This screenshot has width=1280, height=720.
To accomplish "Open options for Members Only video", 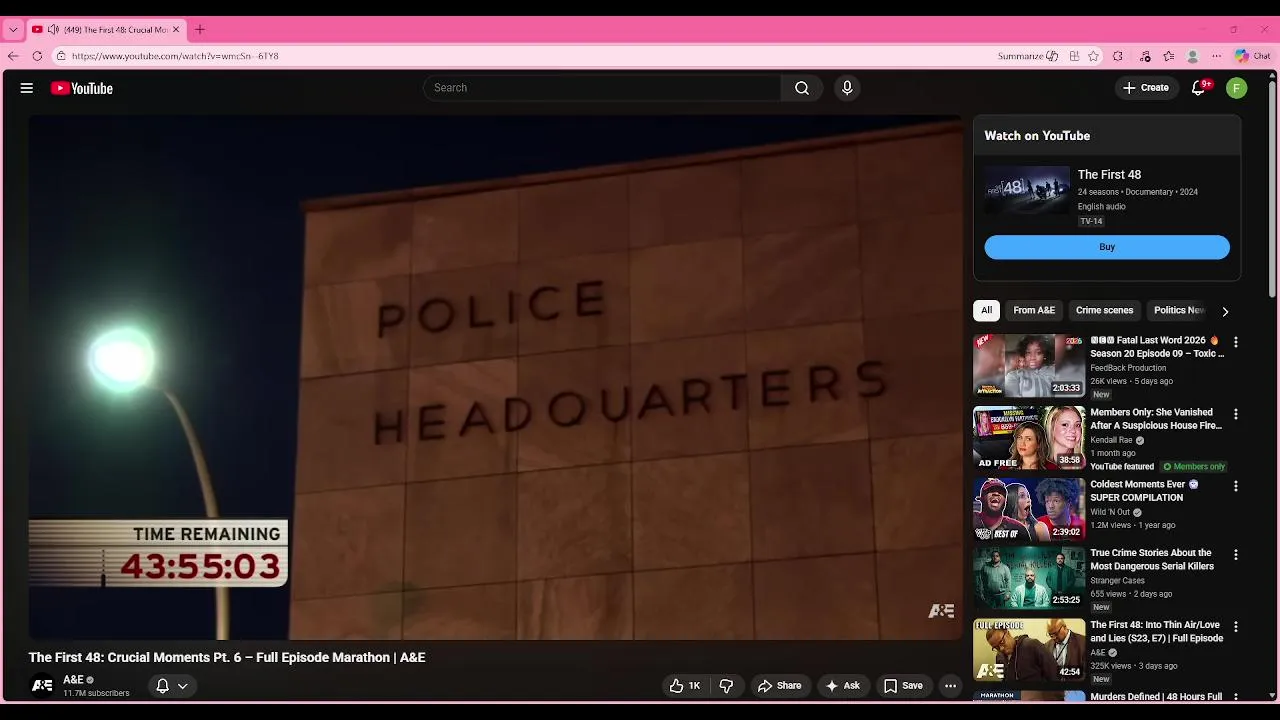I will (x=1235, y=414).
